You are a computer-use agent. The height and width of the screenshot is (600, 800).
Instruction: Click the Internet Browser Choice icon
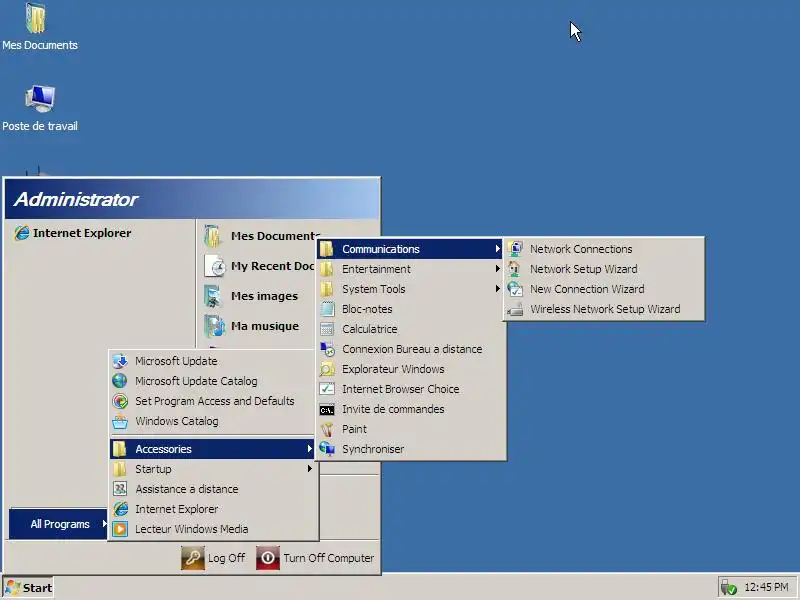[327, 389]
